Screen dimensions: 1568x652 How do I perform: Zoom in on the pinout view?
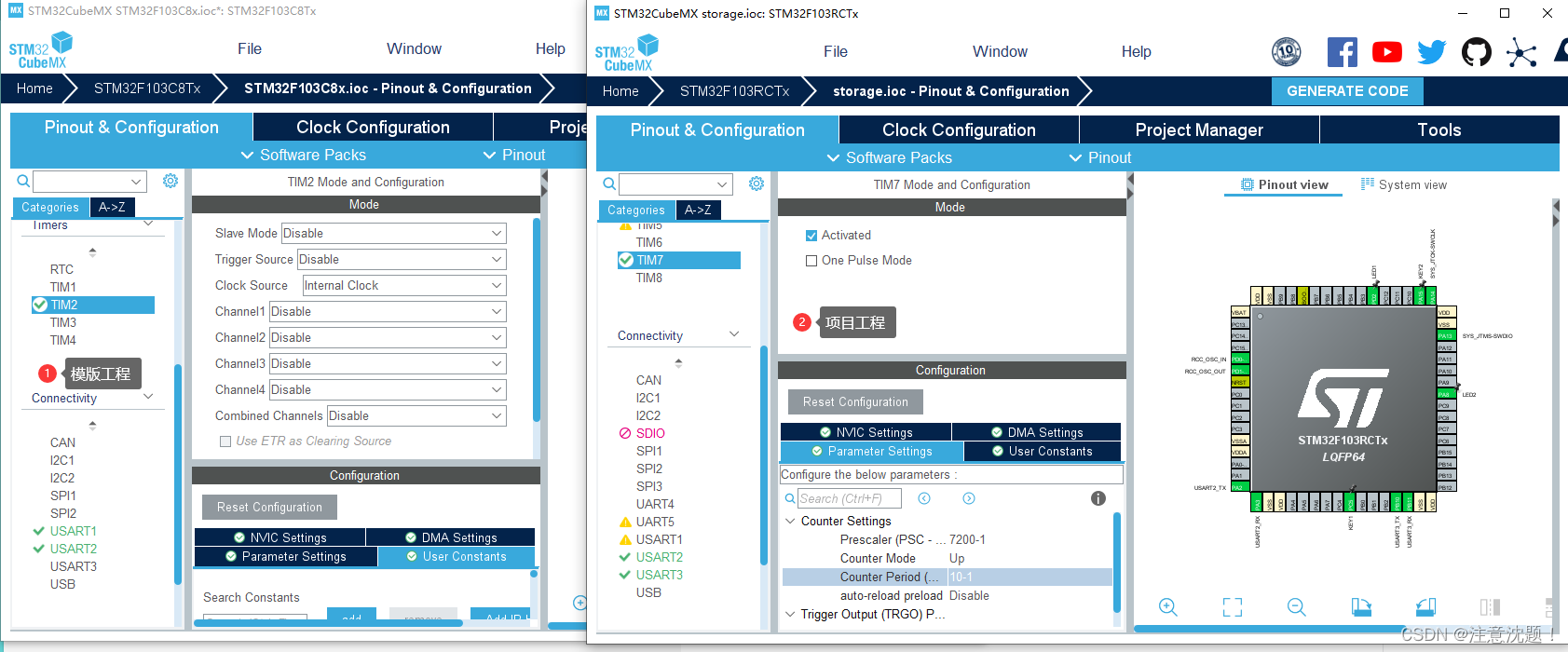click(1167, 607)
